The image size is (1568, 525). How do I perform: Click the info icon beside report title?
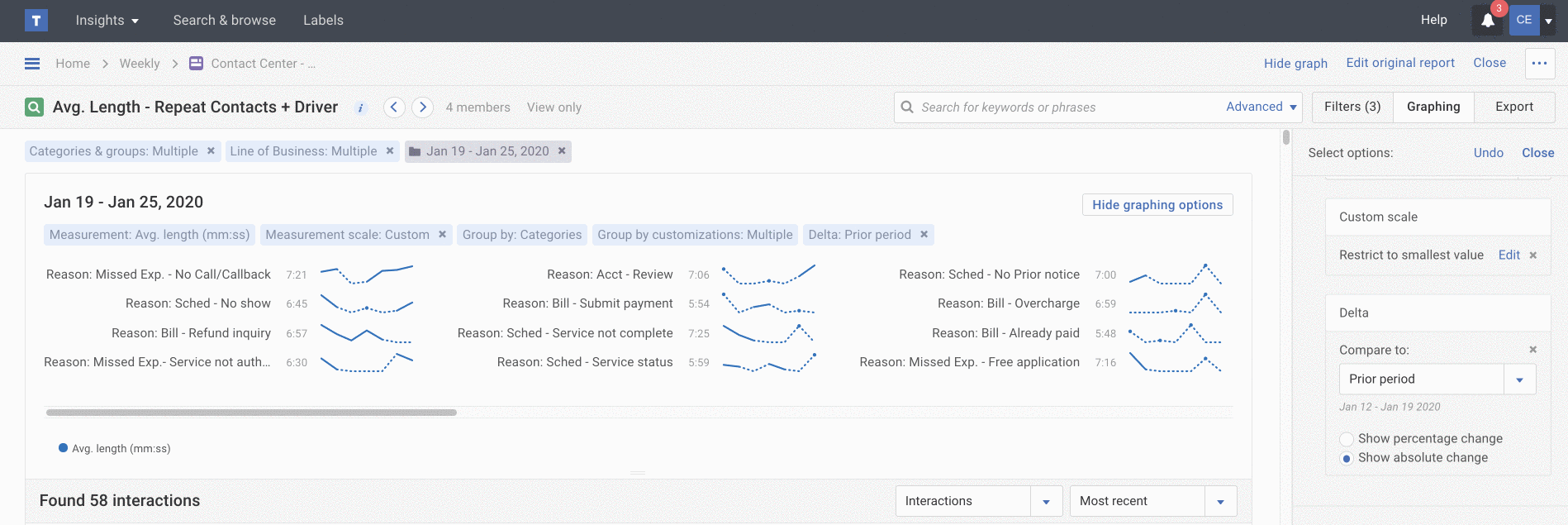click(360, 107)
